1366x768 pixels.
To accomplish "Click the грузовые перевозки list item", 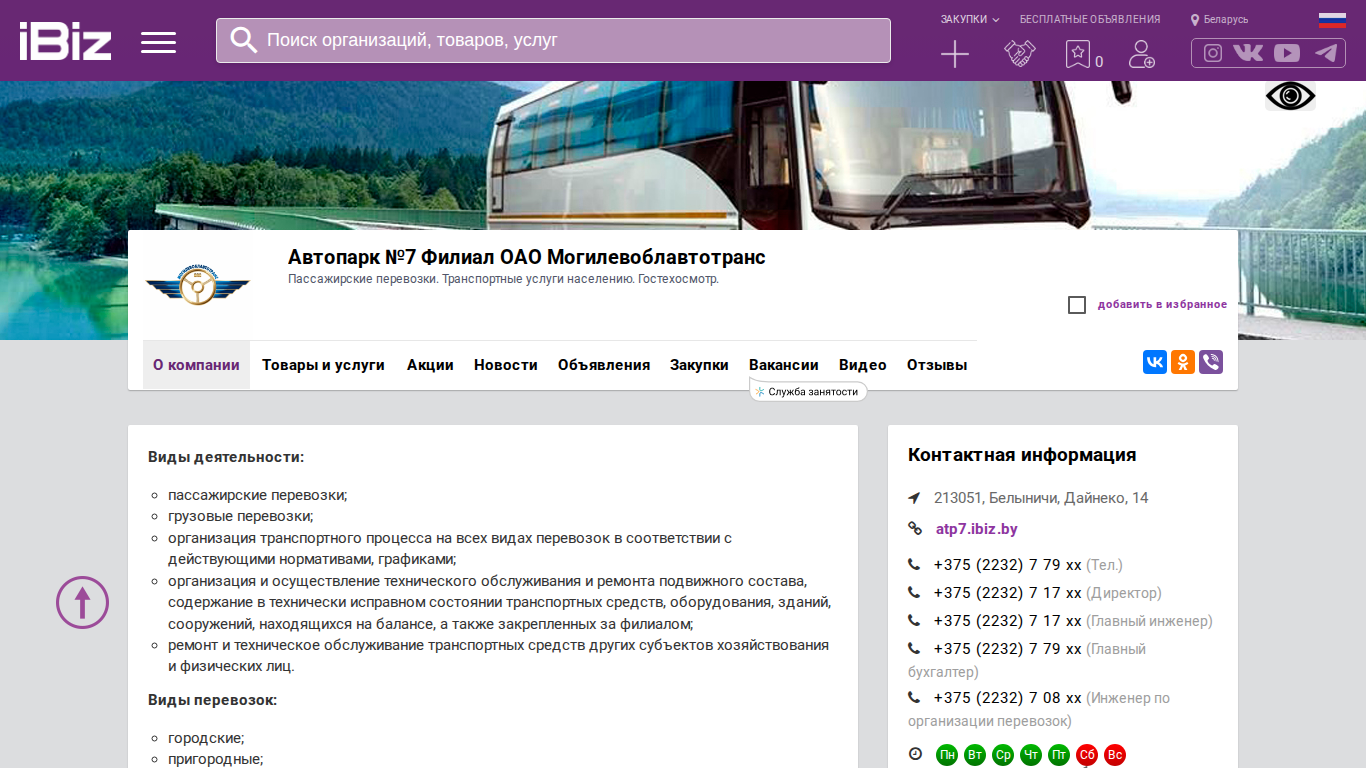I will (241, 516).
